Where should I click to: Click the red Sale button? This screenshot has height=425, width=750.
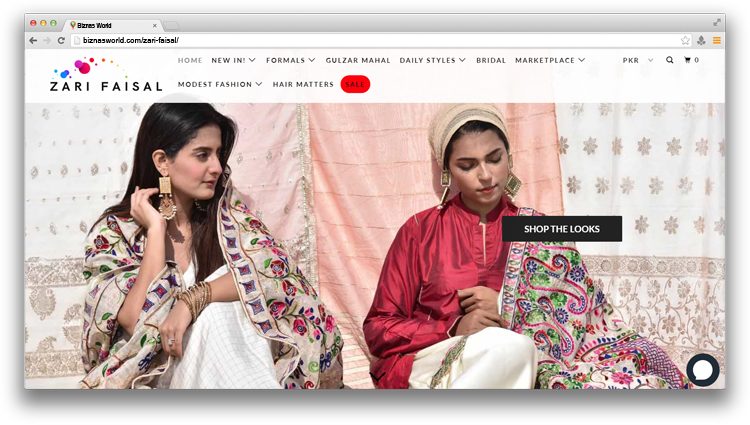pos(355,84)
